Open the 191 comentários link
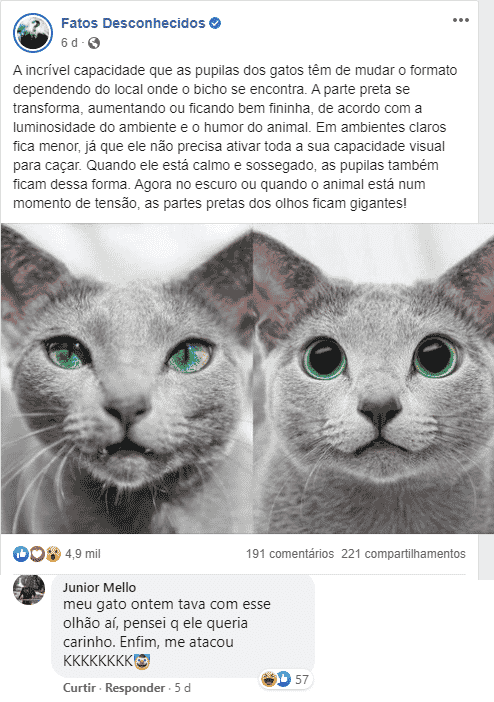The height and width of the screenshot is (702, 494). pos(290,554)
